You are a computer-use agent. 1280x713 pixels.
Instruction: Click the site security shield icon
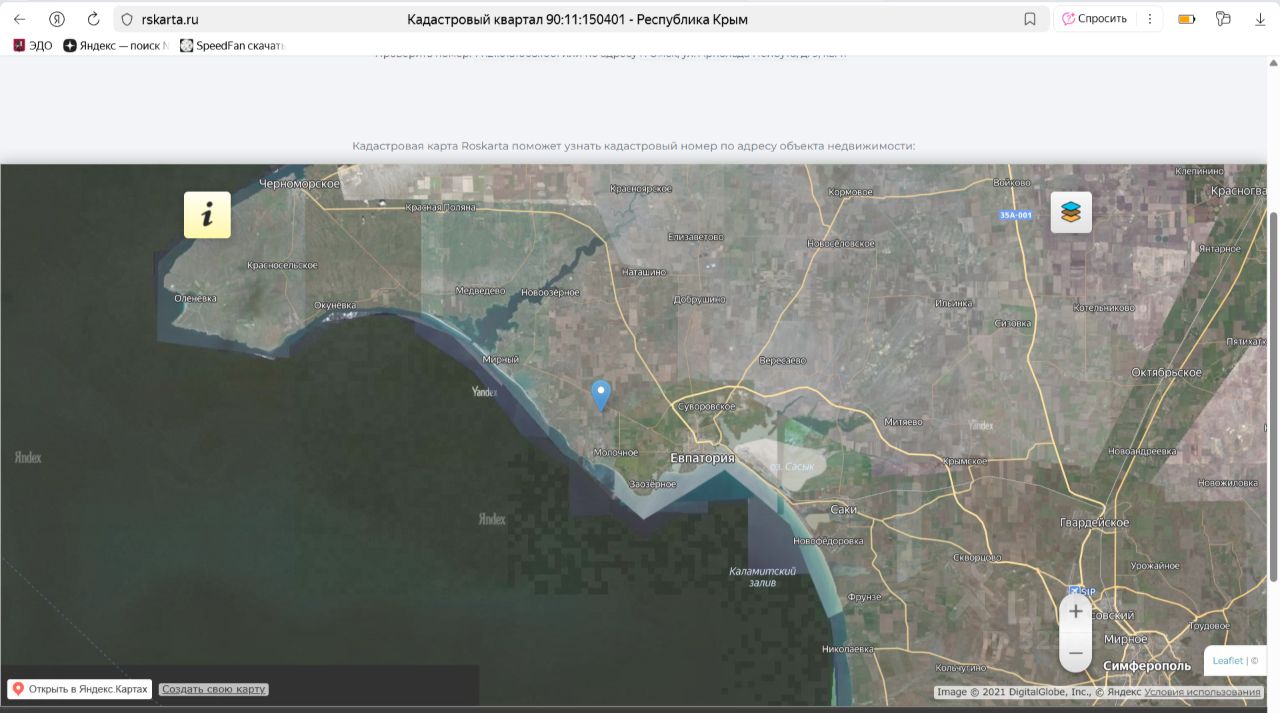click(x=127, y=19)
